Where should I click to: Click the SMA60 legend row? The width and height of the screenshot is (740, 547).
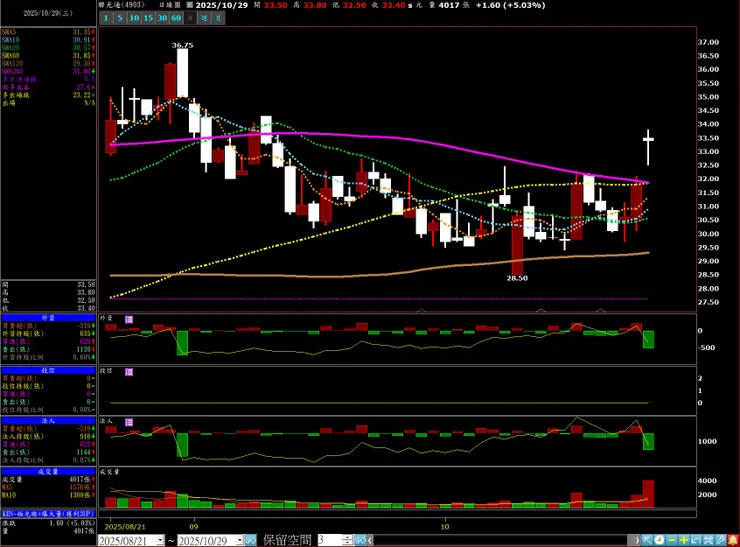point(48,56)
